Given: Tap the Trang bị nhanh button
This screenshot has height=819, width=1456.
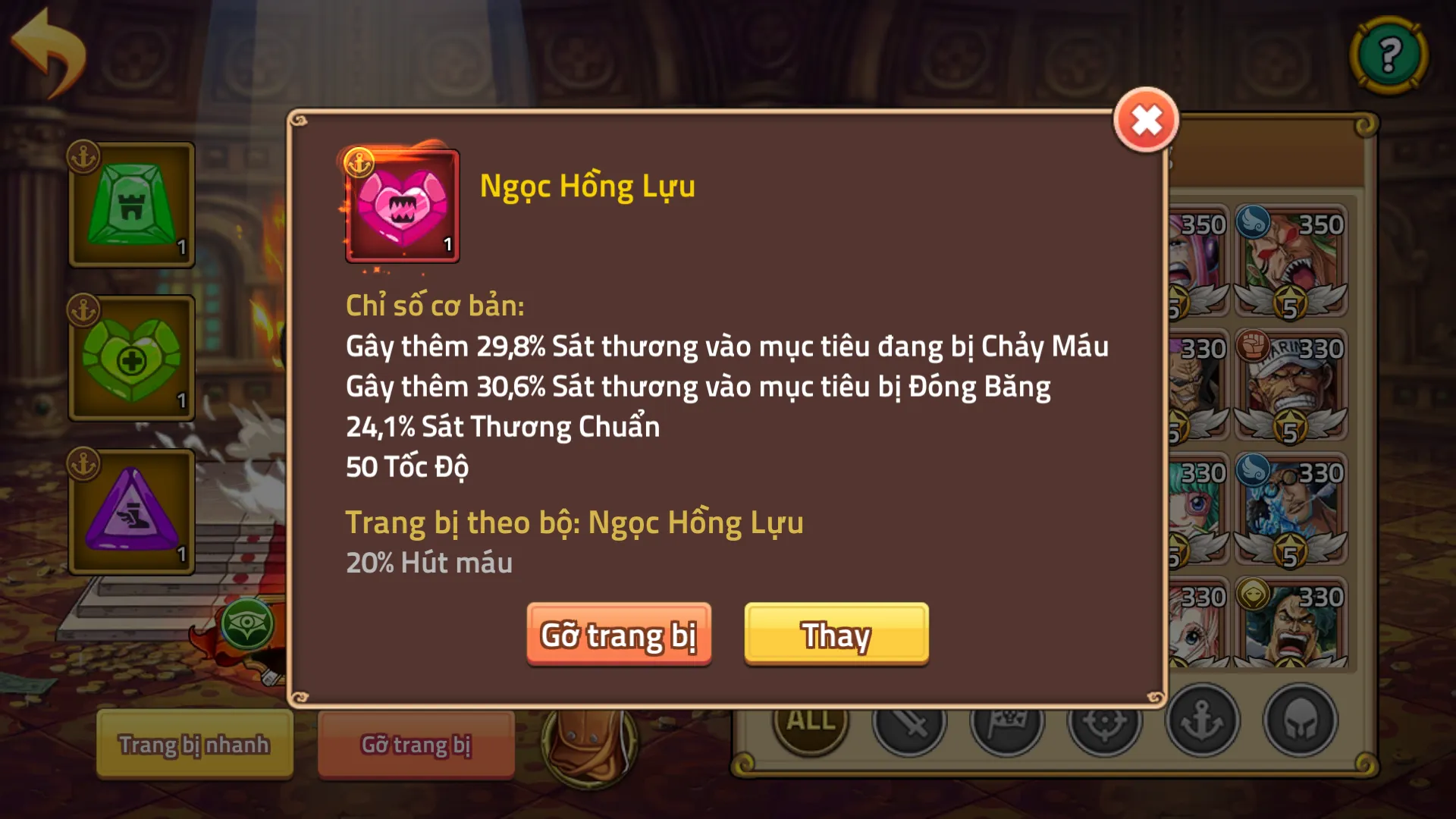Looking at the screenshot, I should pos(194,745).
